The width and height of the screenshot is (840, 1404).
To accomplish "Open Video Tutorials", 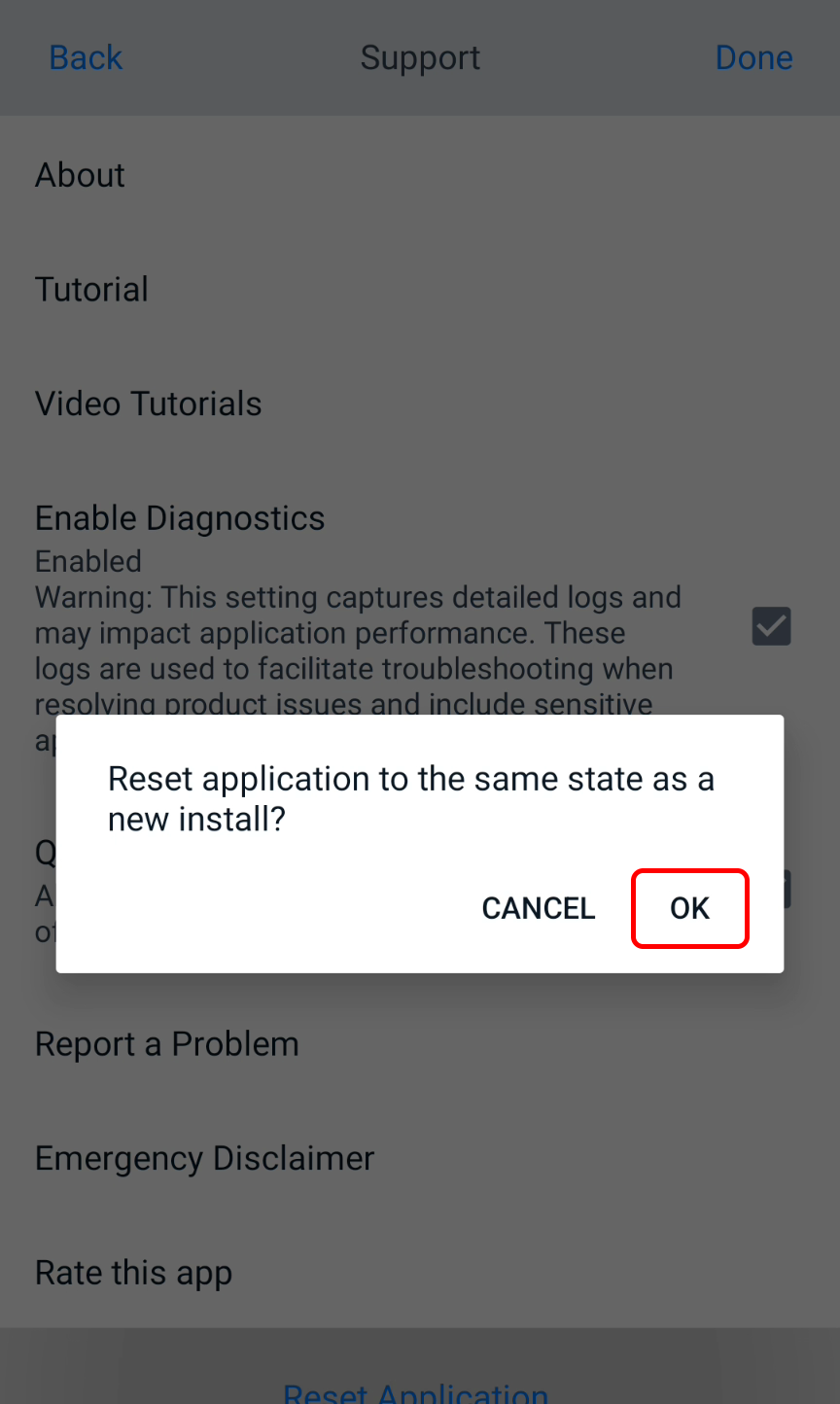I will [148, 404].
